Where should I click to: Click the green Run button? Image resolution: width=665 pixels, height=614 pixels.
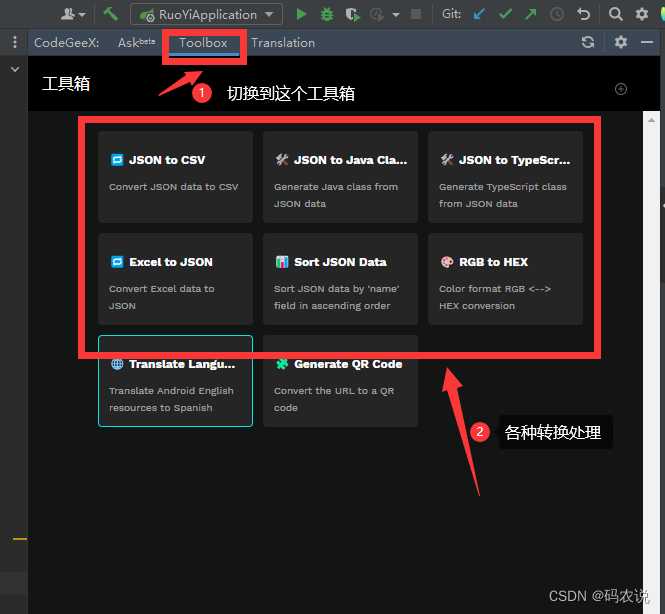tap(301, 14)
